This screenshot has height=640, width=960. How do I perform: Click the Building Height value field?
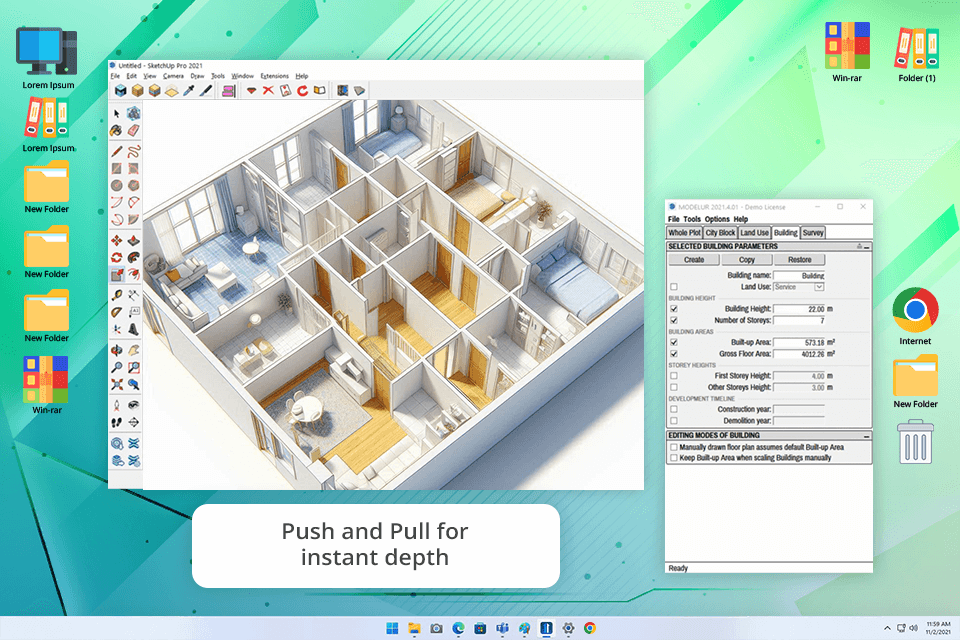click(x=799, y=309)
